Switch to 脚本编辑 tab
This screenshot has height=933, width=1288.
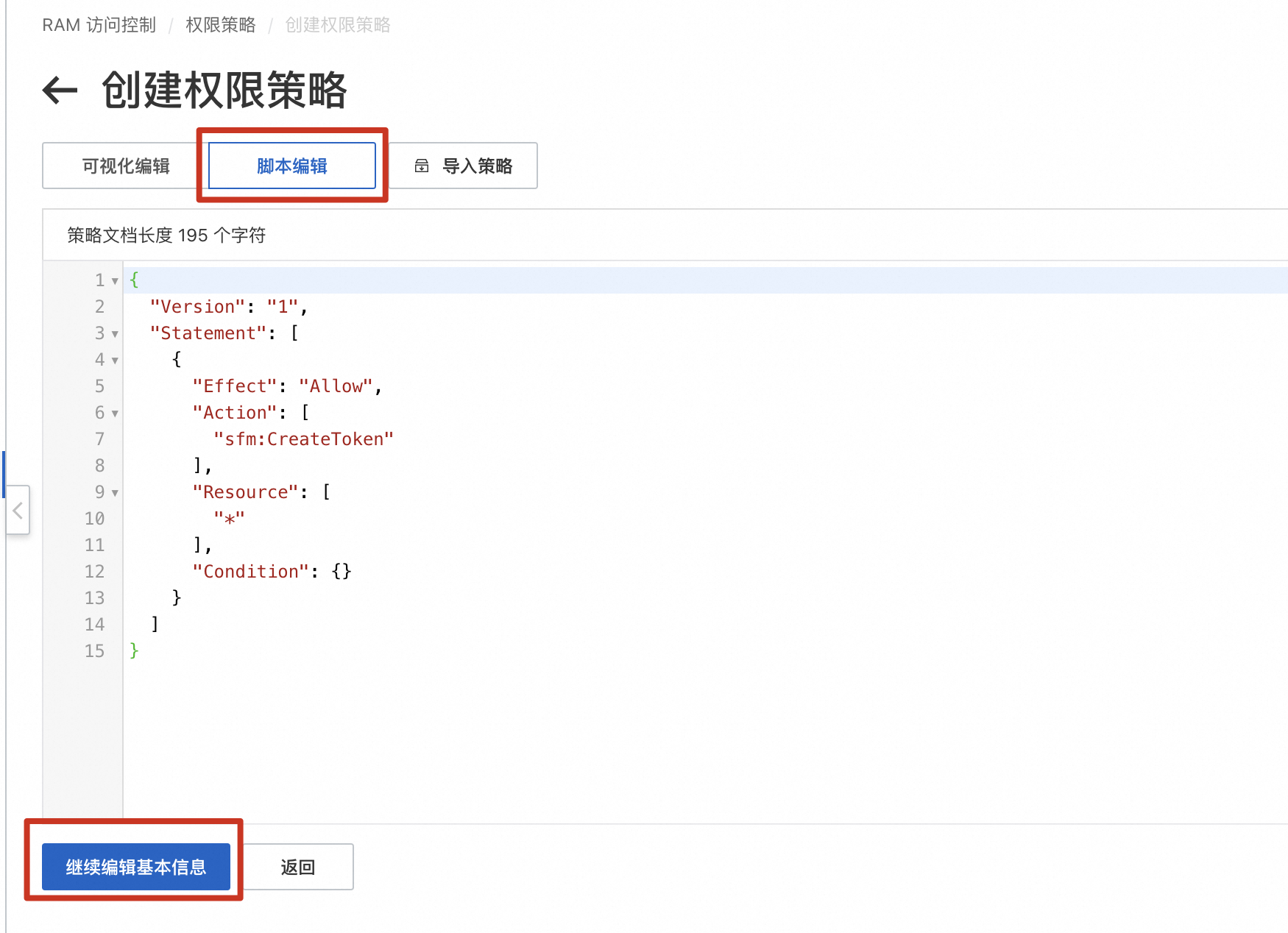click(292, 166)
